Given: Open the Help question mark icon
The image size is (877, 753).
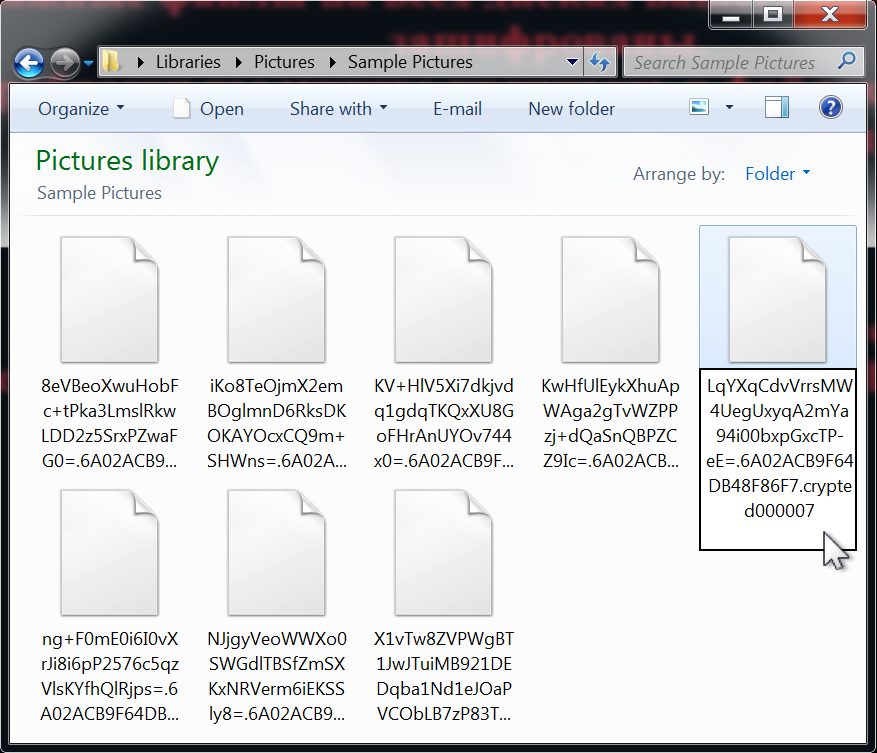Looking at the screenshot, I should [830, 108].
